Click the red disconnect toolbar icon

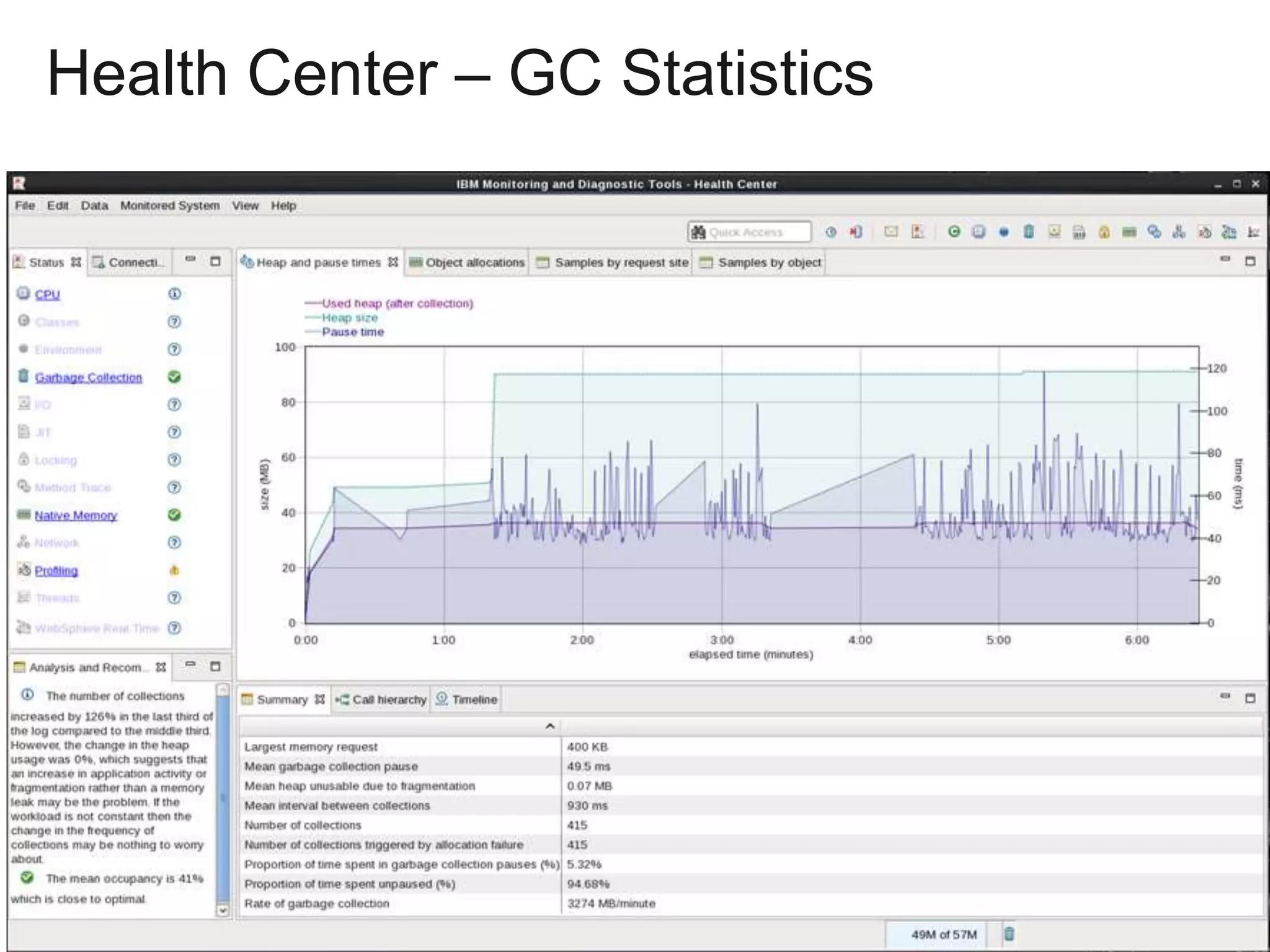(856, 232)
